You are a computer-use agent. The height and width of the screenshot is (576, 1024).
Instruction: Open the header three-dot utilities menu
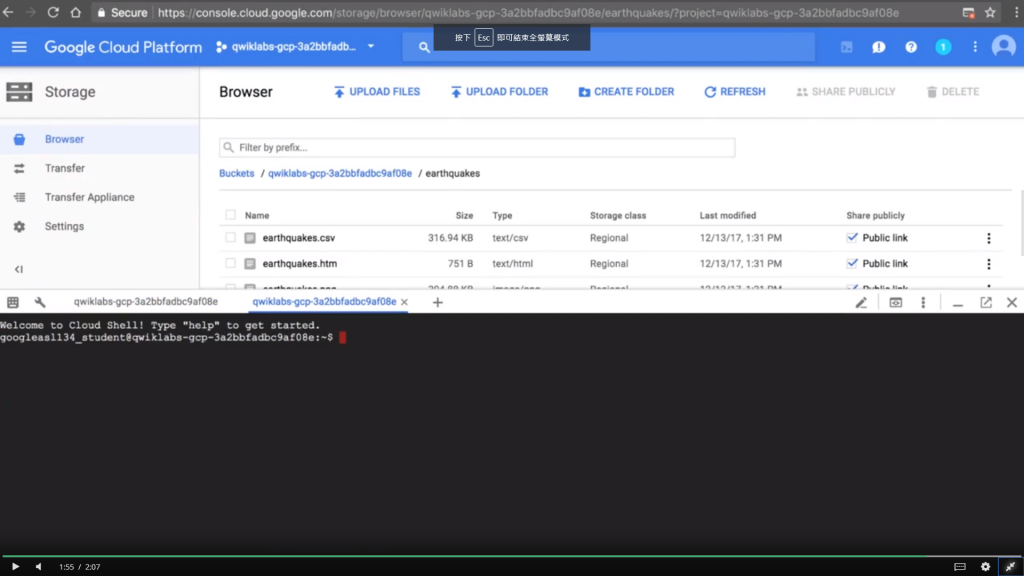pyautogui.click(x=974, y=47)
